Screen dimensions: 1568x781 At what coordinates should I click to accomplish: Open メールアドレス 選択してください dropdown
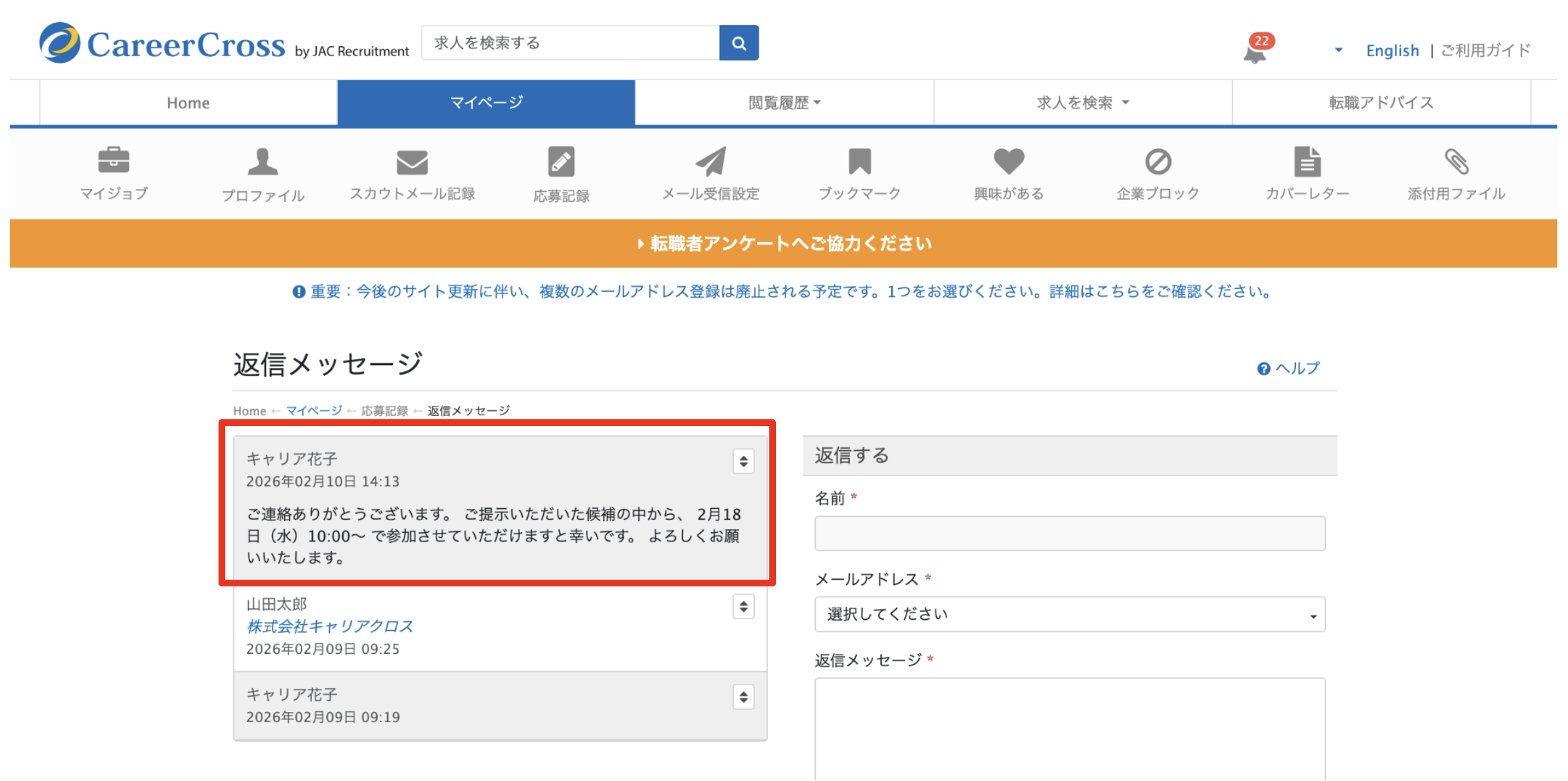[1069, 615]
